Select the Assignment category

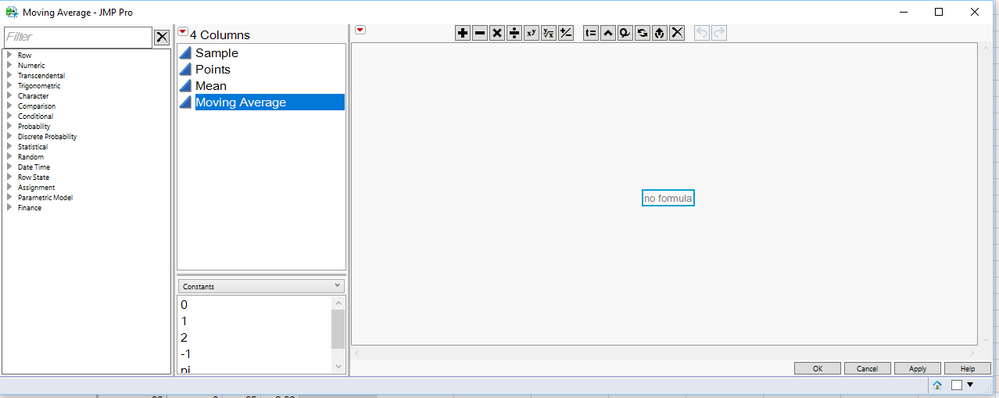[36, 188]
